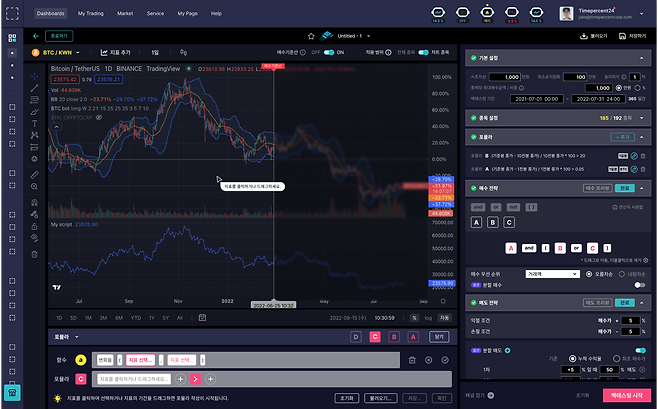The image size is (658, 409).
Task: Click the 불러오기 load icon at top right
Action: click(x=583, y=36)
